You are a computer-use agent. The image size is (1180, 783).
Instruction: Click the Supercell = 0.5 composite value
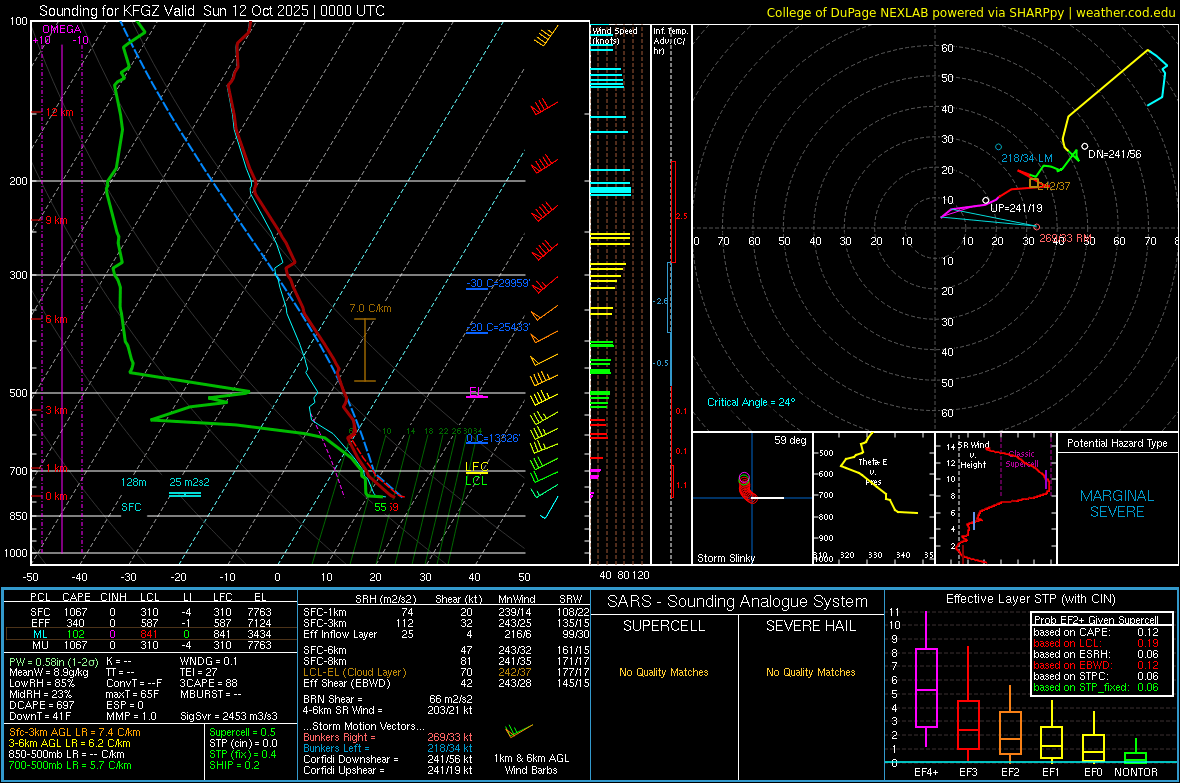tap(242, 732)
